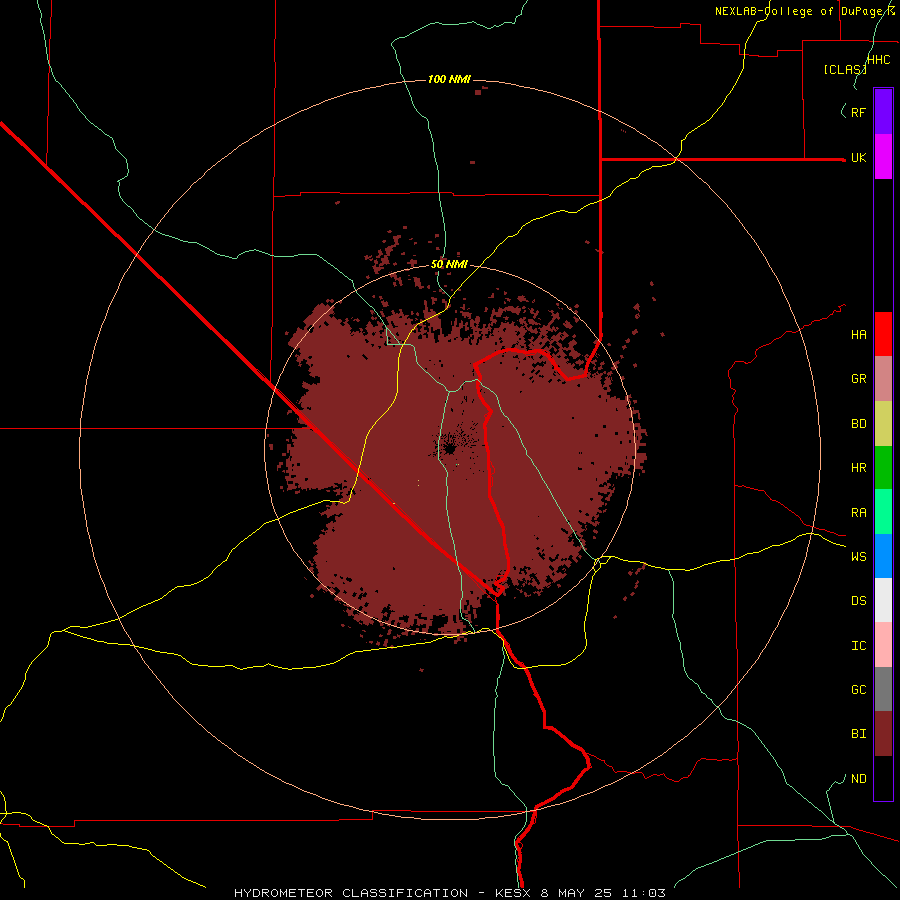
Task: Click the GR legend label
Action: 858,379
